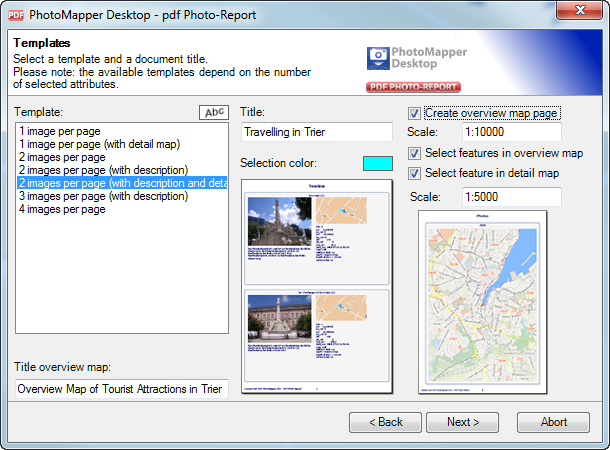The height and width of the screenshot is (450, 610).
Task: Select '4 images per page' template
Action: (62, 209)
